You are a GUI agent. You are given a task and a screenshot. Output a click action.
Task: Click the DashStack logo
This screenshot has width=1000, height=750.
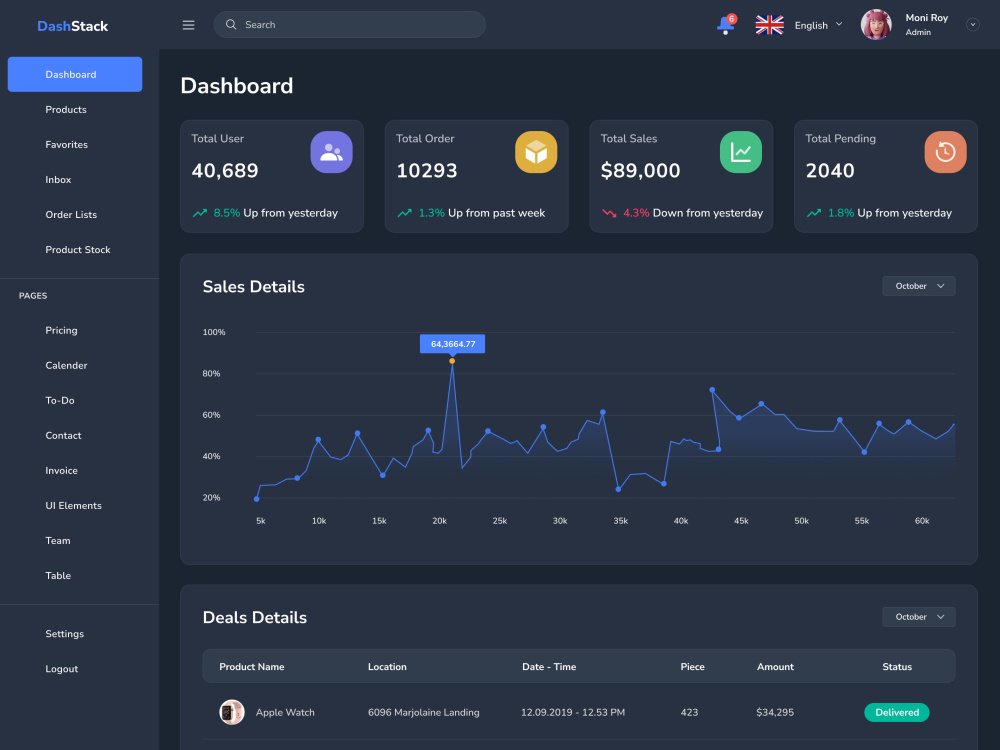[73, 26]
